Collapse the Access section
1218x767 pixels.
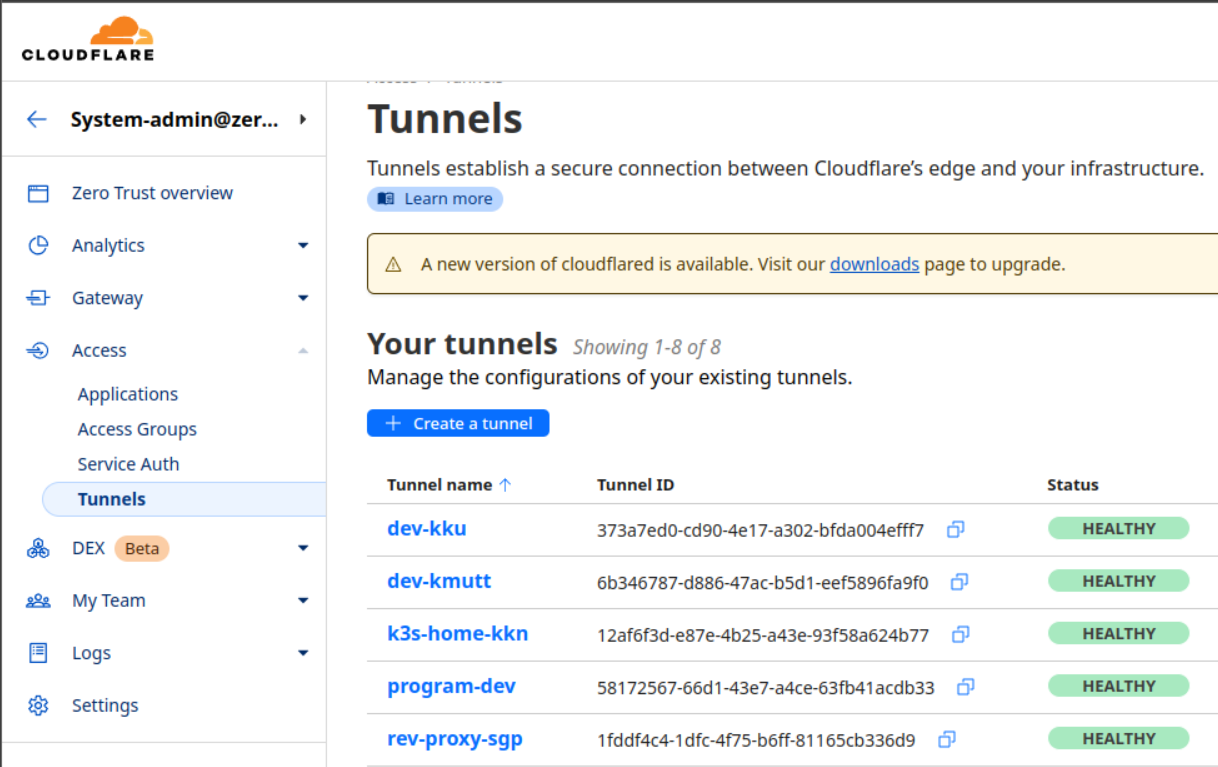(x=303, y=351)
